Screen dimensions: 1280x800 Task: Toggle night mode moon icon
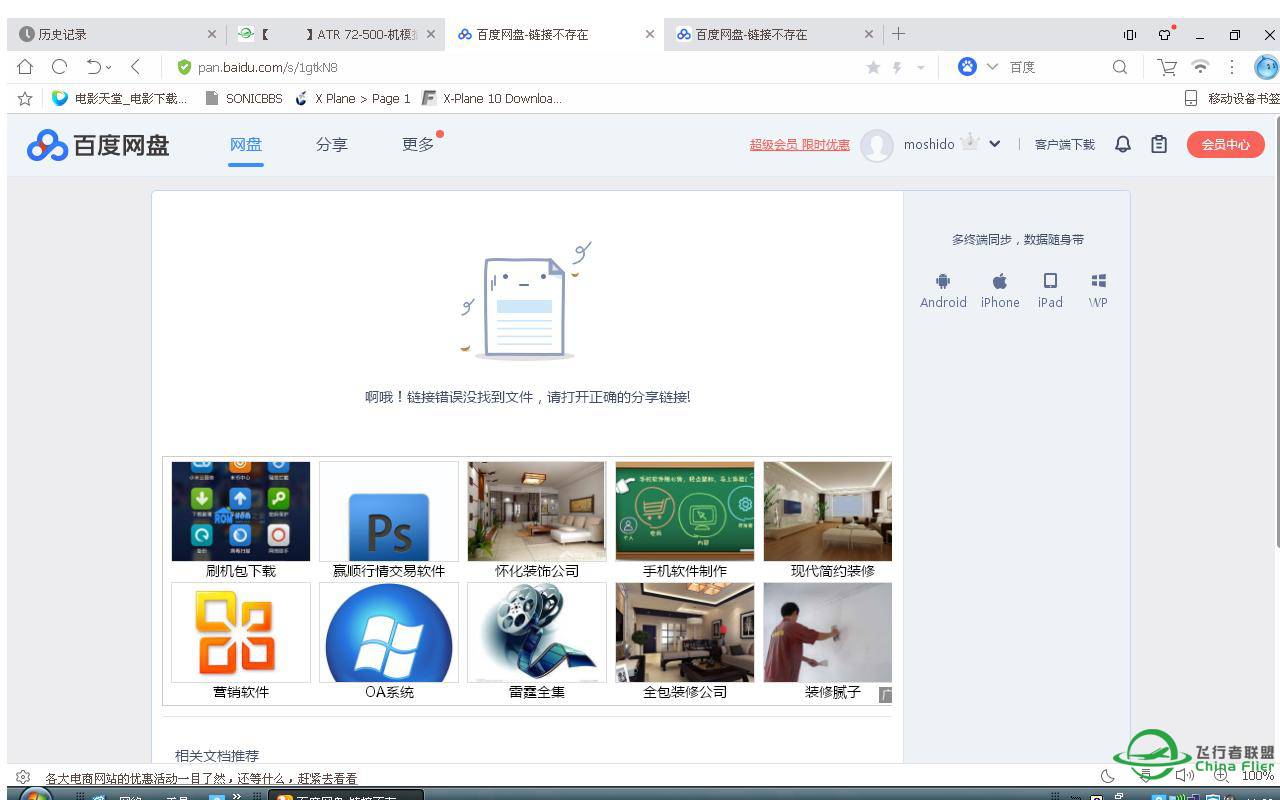point(1107,775)
